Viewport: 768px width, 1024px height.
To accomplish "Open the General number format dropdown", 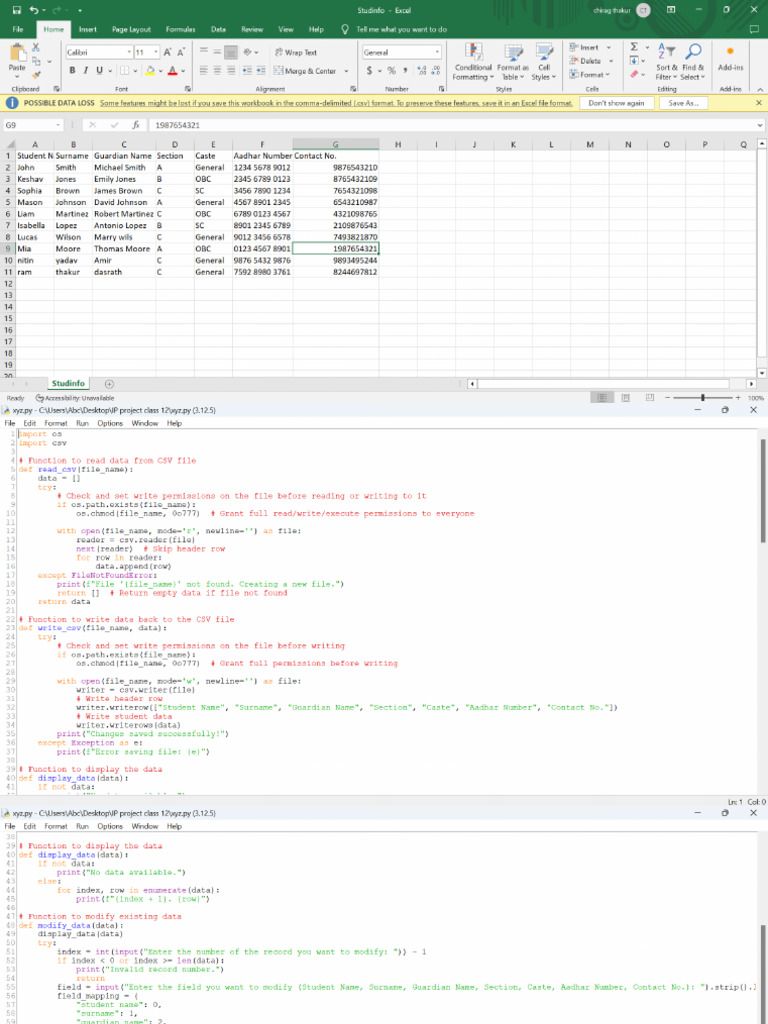I will pyautogui.click(x=437, y=52).
